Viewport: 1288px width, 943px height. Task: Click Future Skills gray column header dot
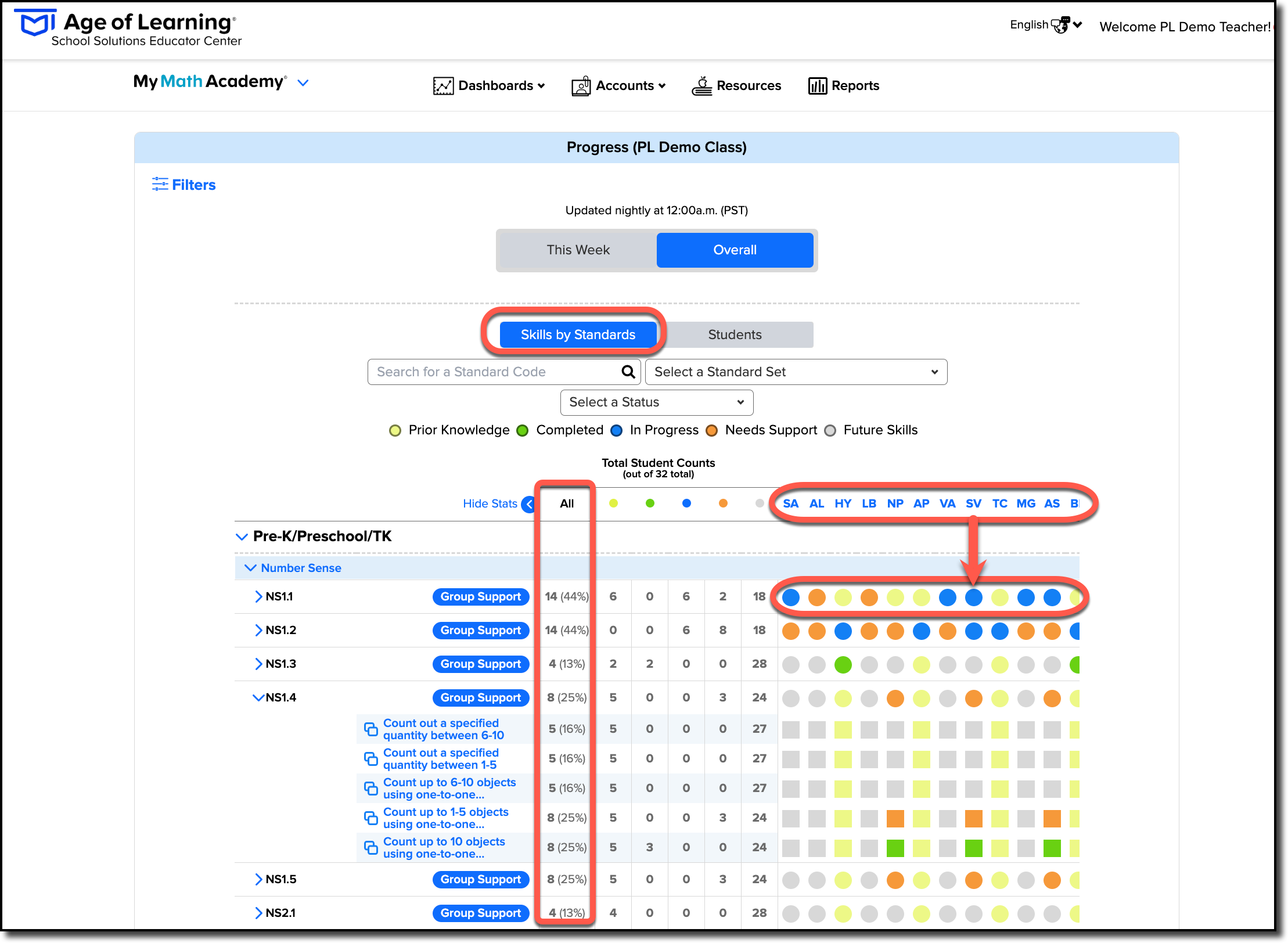(760, 503)
